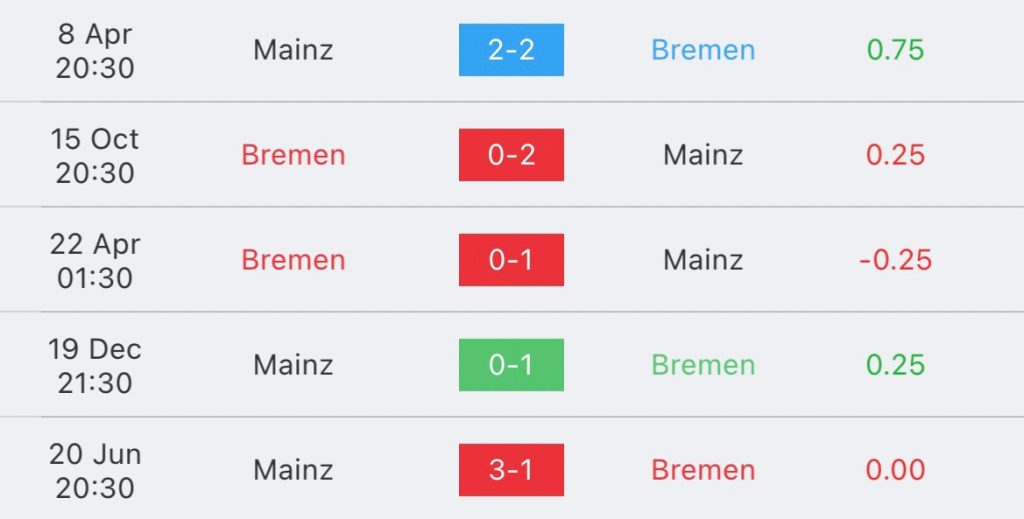Open the Mainz team in the 8 Apr match
The height and width of the screenshot is (519, 1024).
[293, 50]
